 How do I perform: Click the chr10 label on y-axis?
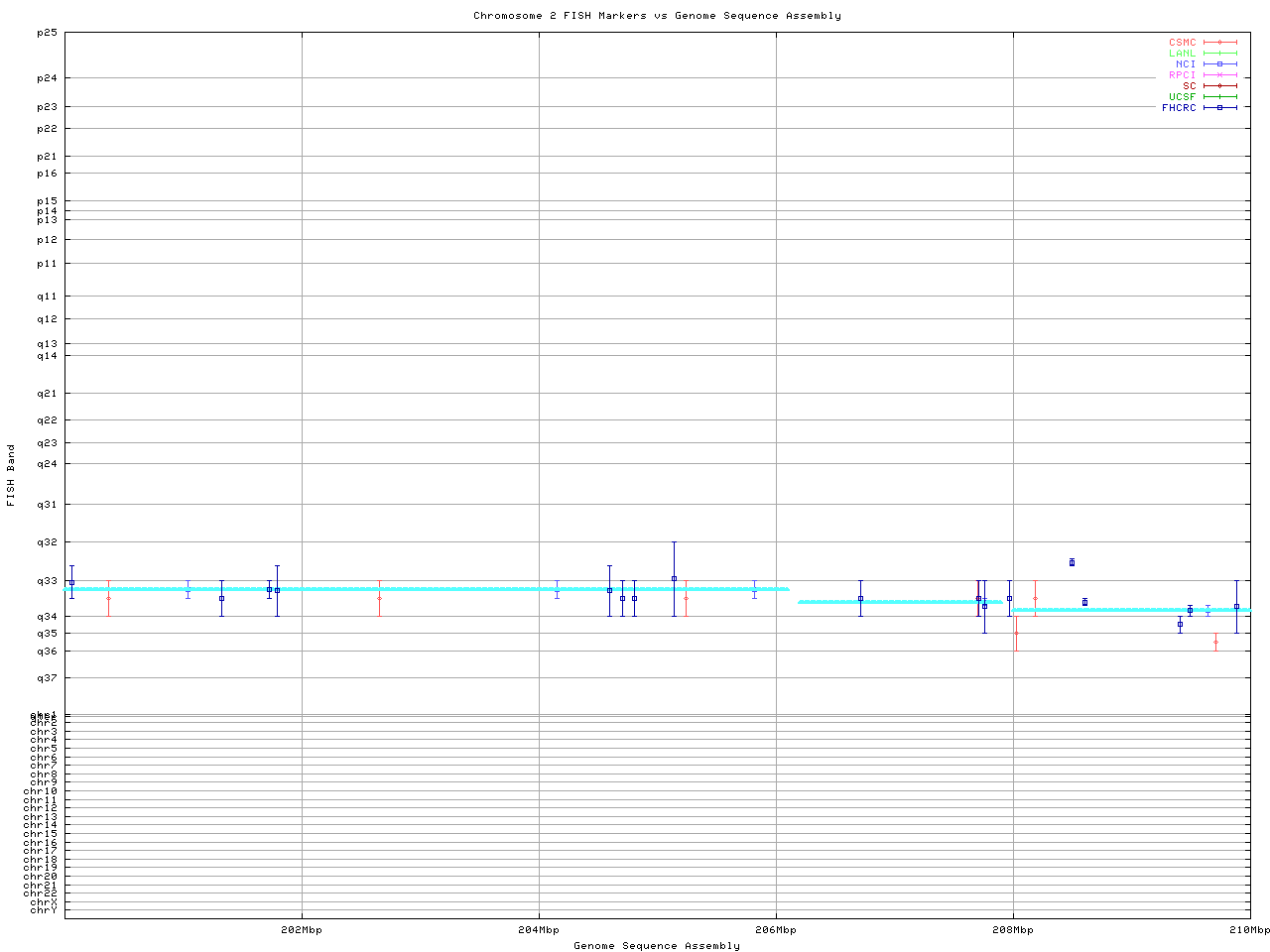coord(41,791)
